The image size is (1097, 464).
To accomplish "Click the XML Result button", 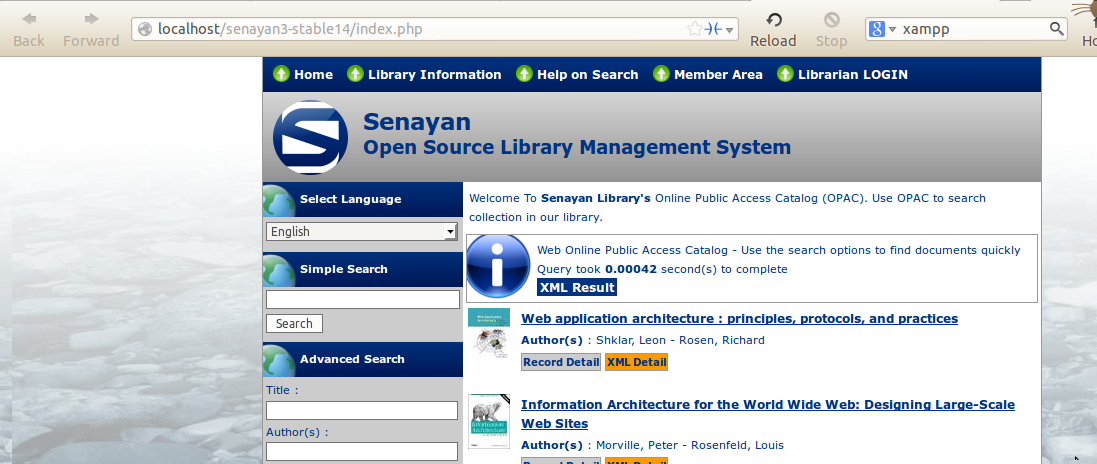I will pyautogui.click(x=576, y=288).
